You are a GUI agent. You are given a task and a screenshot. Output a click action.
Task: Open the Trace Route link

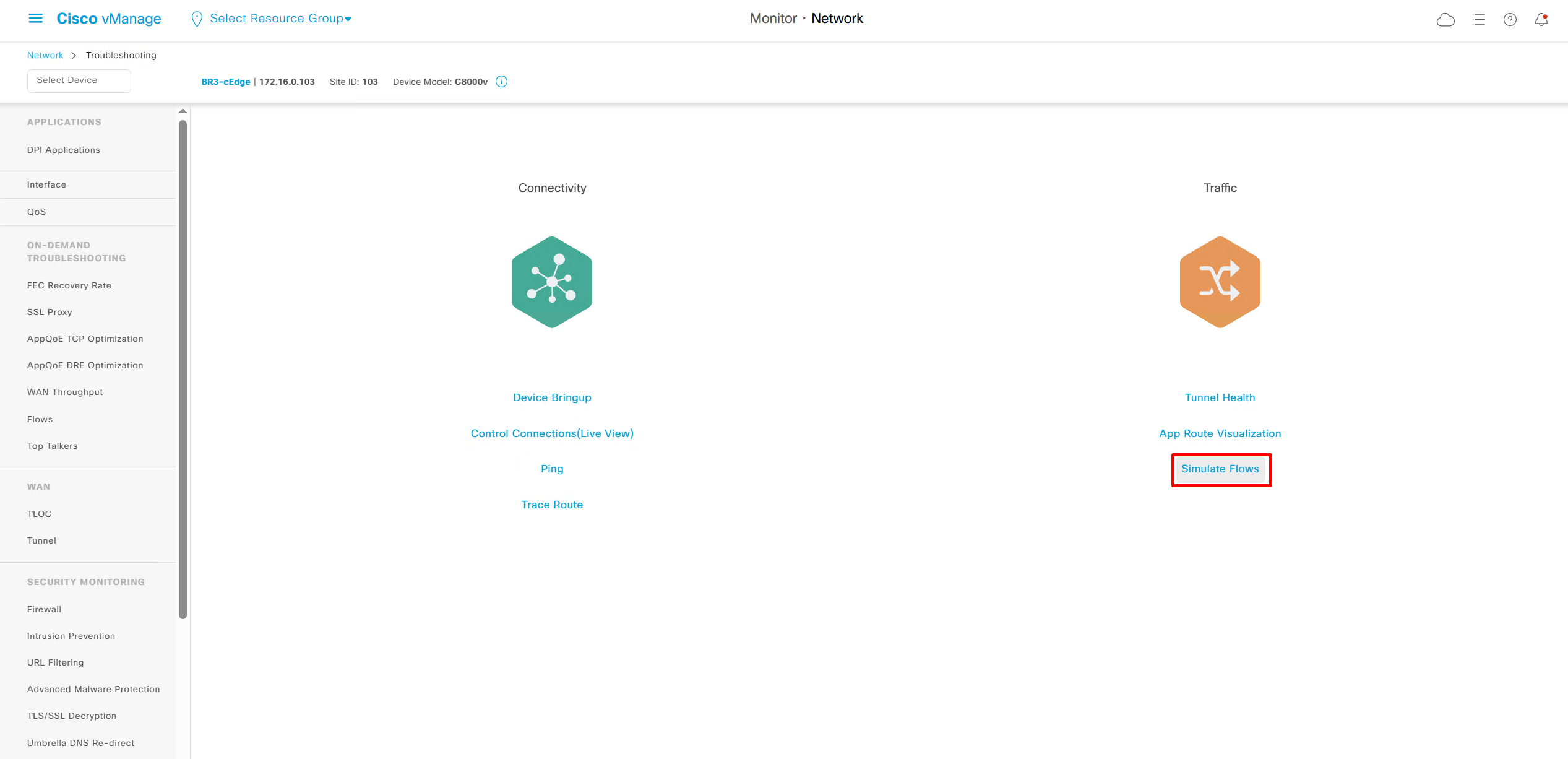coord(551,505)
